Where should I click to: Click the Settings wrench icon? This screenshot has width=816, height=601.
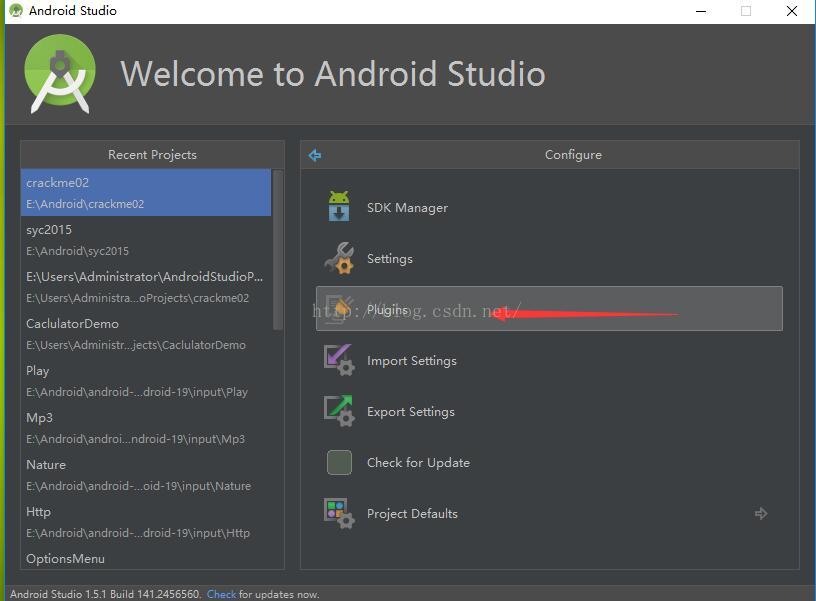339,258
